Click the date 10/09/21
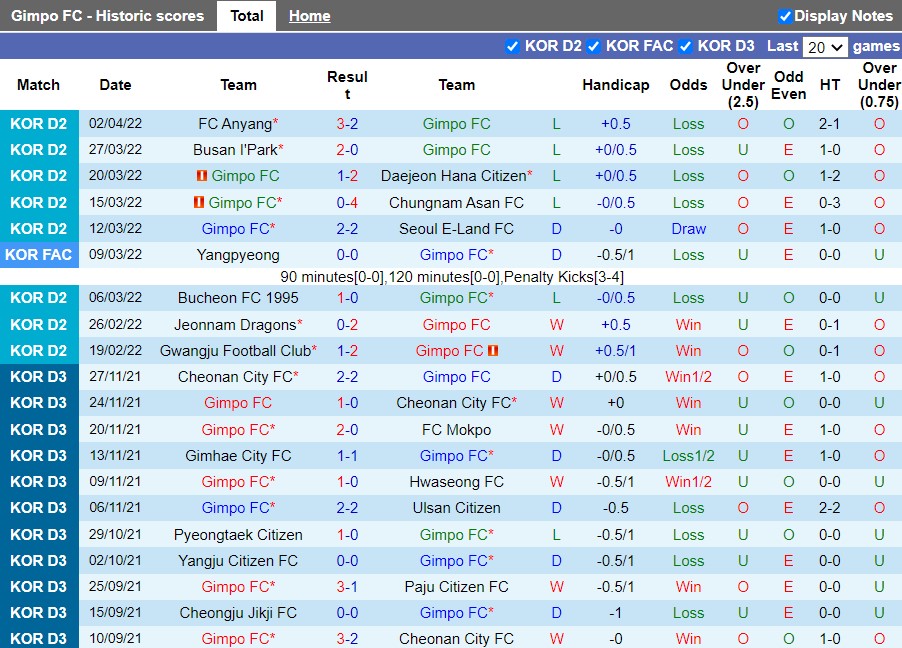This screenshot has height=648, width=902. pos(115,638)
